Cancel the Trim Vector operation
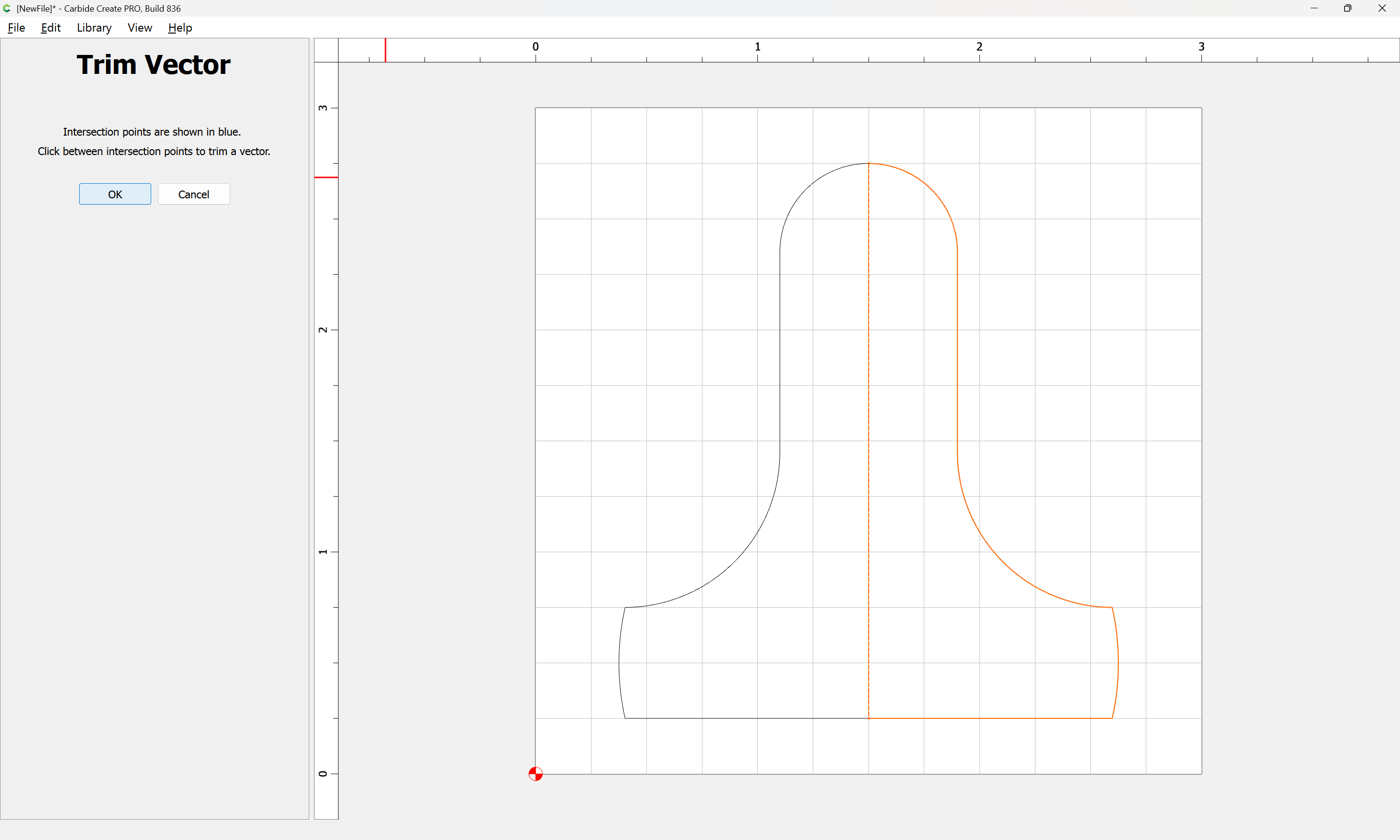 click(193, 194)
